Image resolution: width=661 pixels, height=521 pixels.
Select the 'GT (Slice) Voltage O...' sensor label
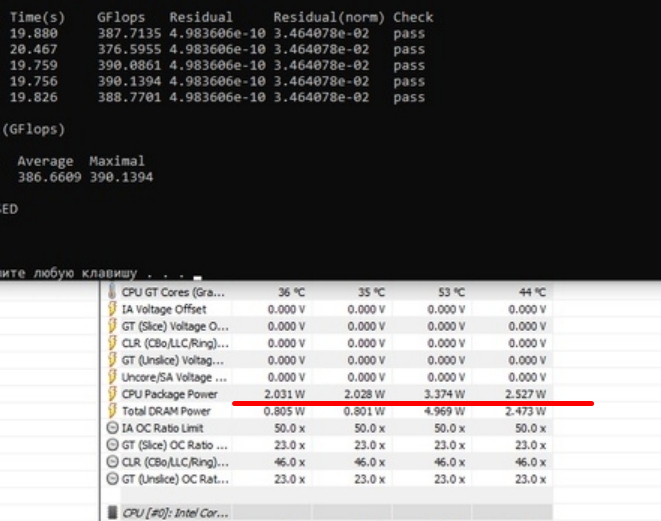[x=175, y=326]
